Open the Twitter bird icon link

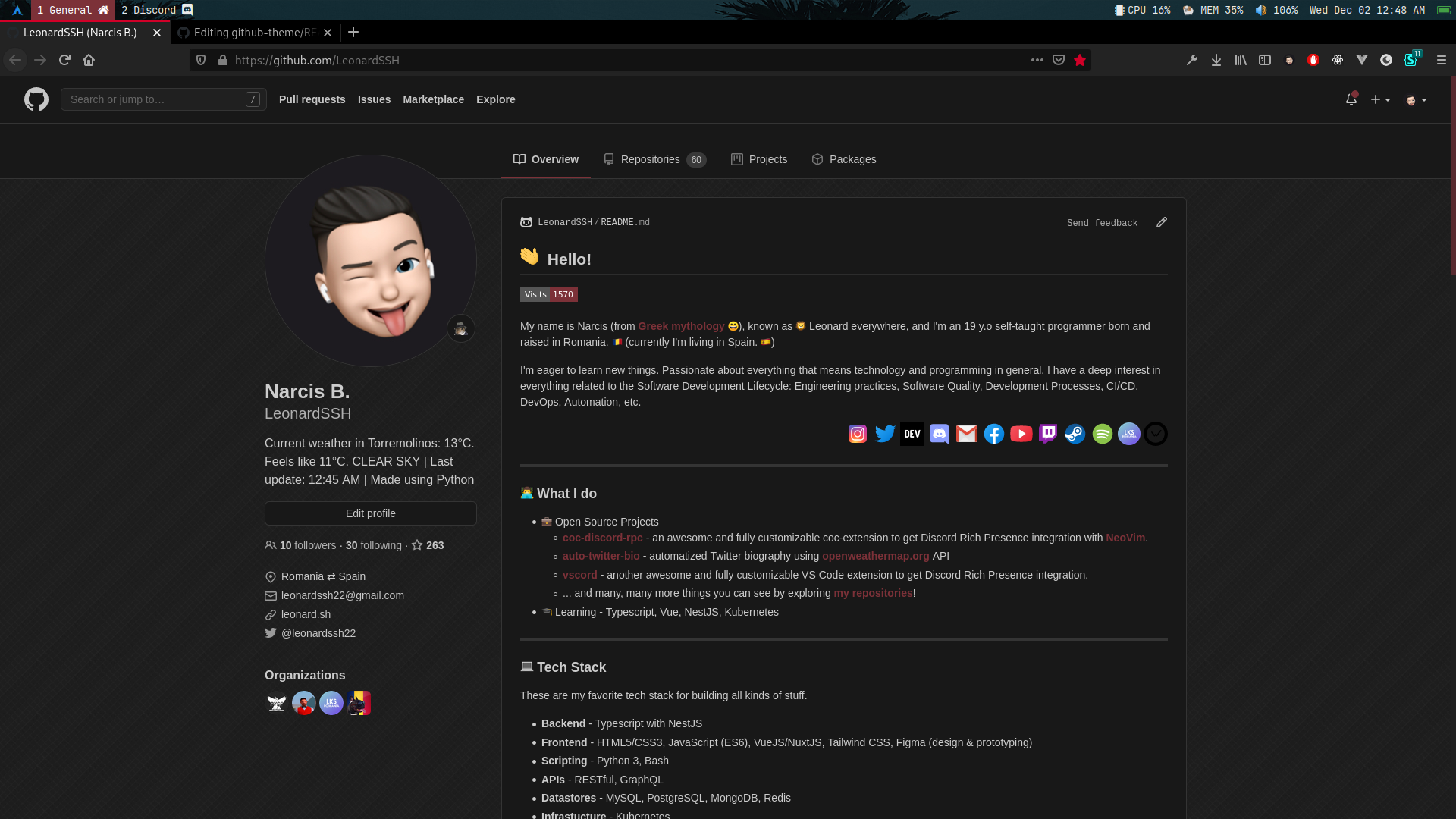[x=885, y=434]
